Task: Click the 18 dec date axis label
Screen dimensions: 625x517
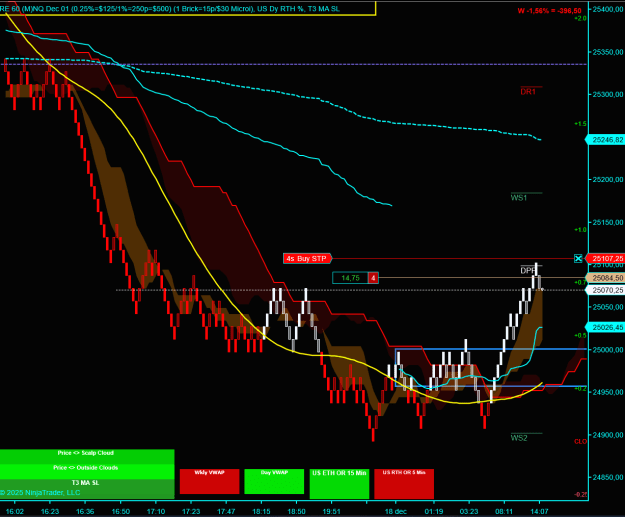Action: (x=395, y=511)
